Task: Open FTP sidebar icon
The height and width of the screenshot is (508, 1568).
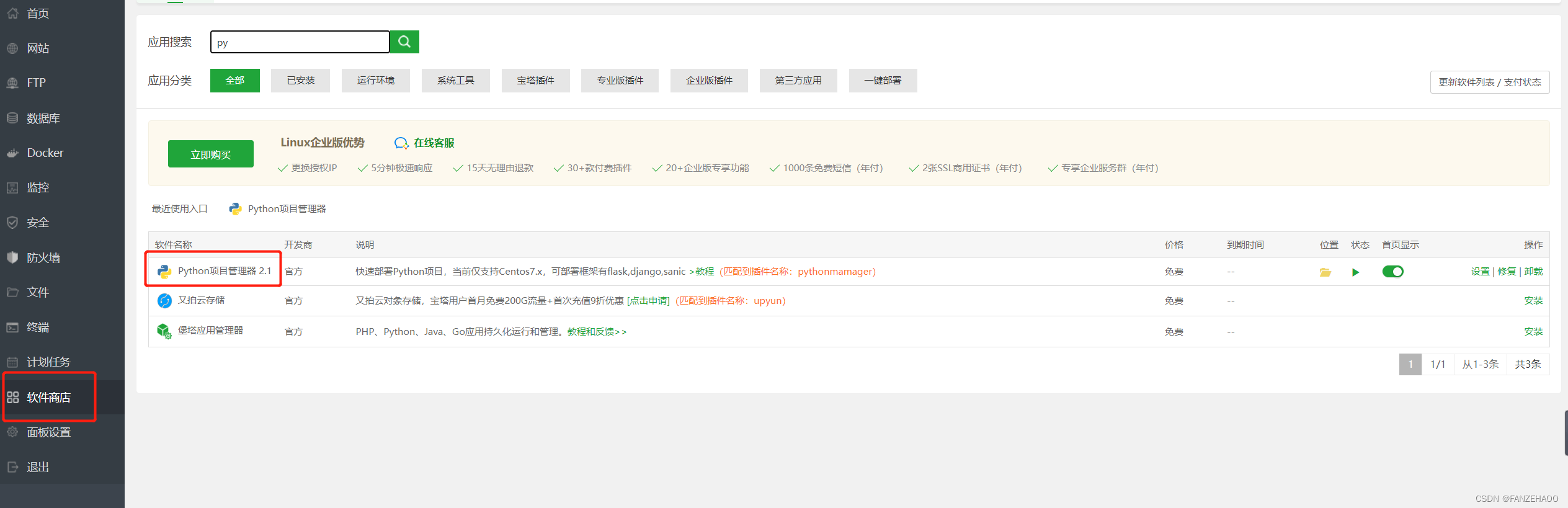Action: pyautogui.click(x=12, y=82)
